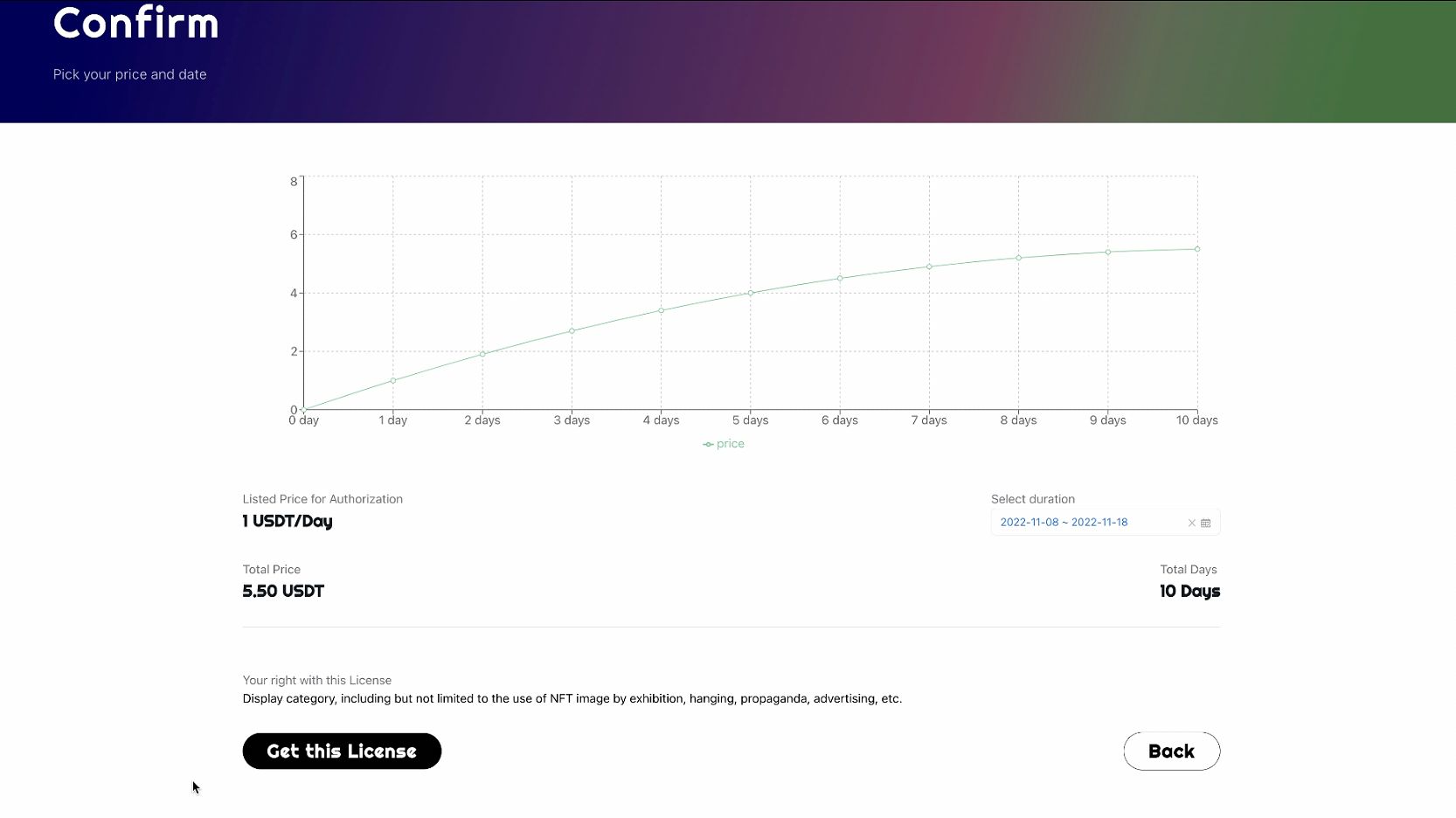
Task: Select the 7 days data point
Action: pyautogui.click(x=929, y=267)
